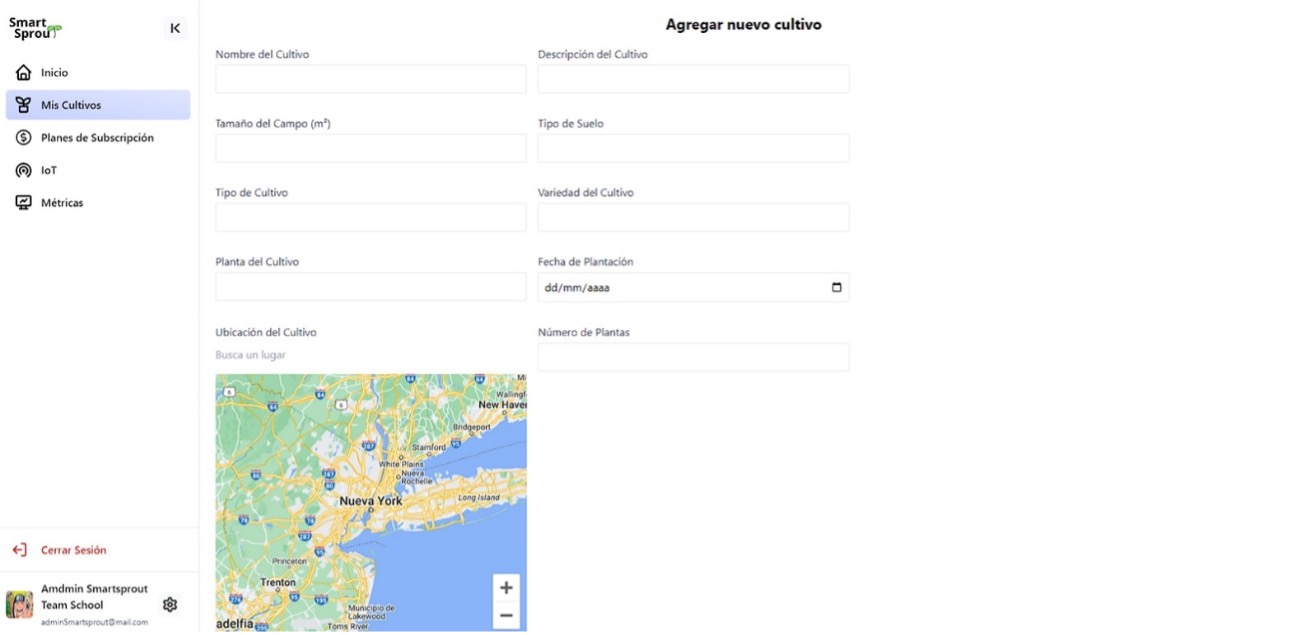Open the date picker calendar icon
1292x635 pixels.
[837, 288]
